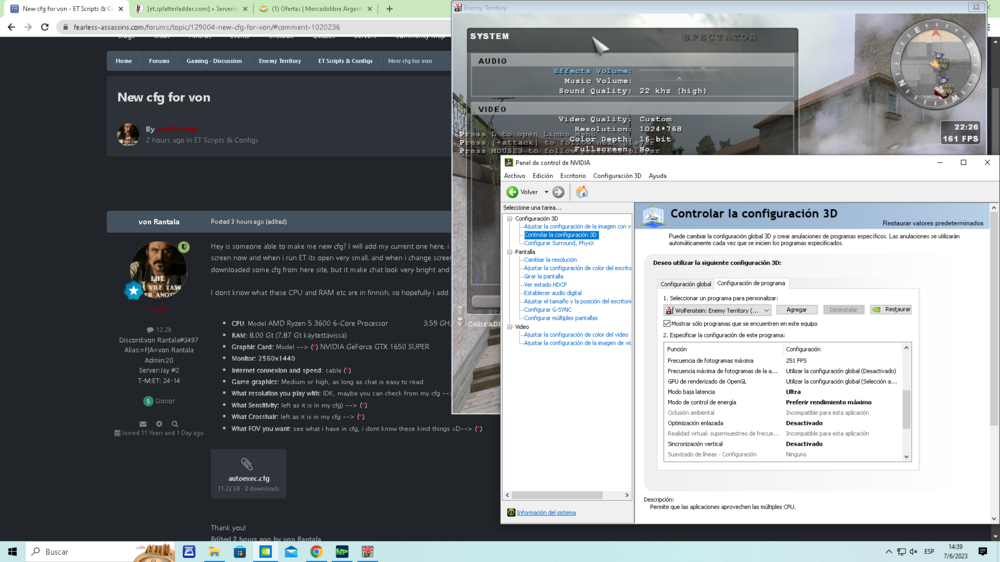
Task: Click task tree horizontal scrollbar right arrow
Action: coord(627,495)
